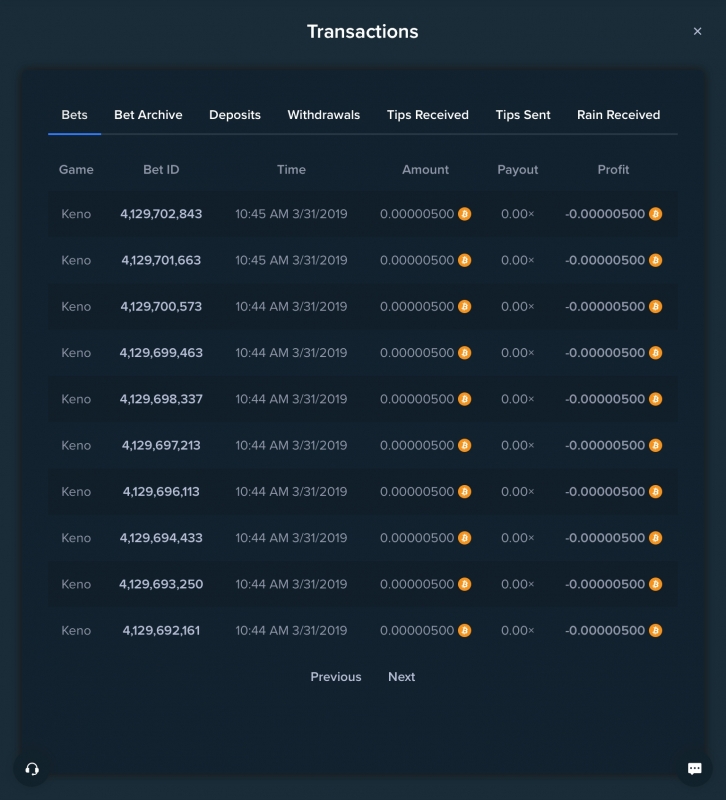Open bet ID 4,129,697,213
The height and width of the screenshot is (800, 726).
pyautogui.click(x=161, y=445)
